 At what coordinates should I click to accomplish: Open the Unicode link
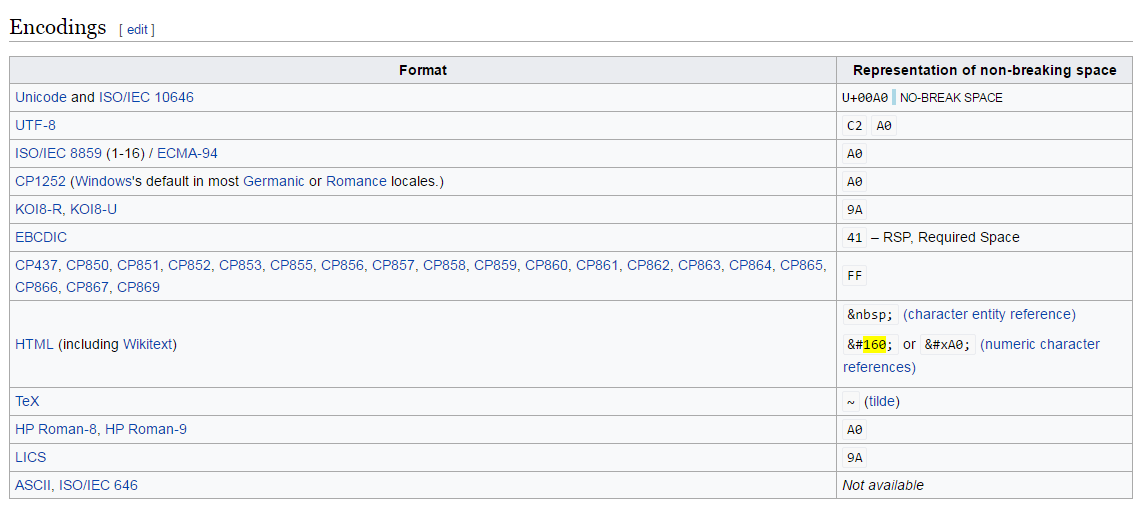click(41, 97)
